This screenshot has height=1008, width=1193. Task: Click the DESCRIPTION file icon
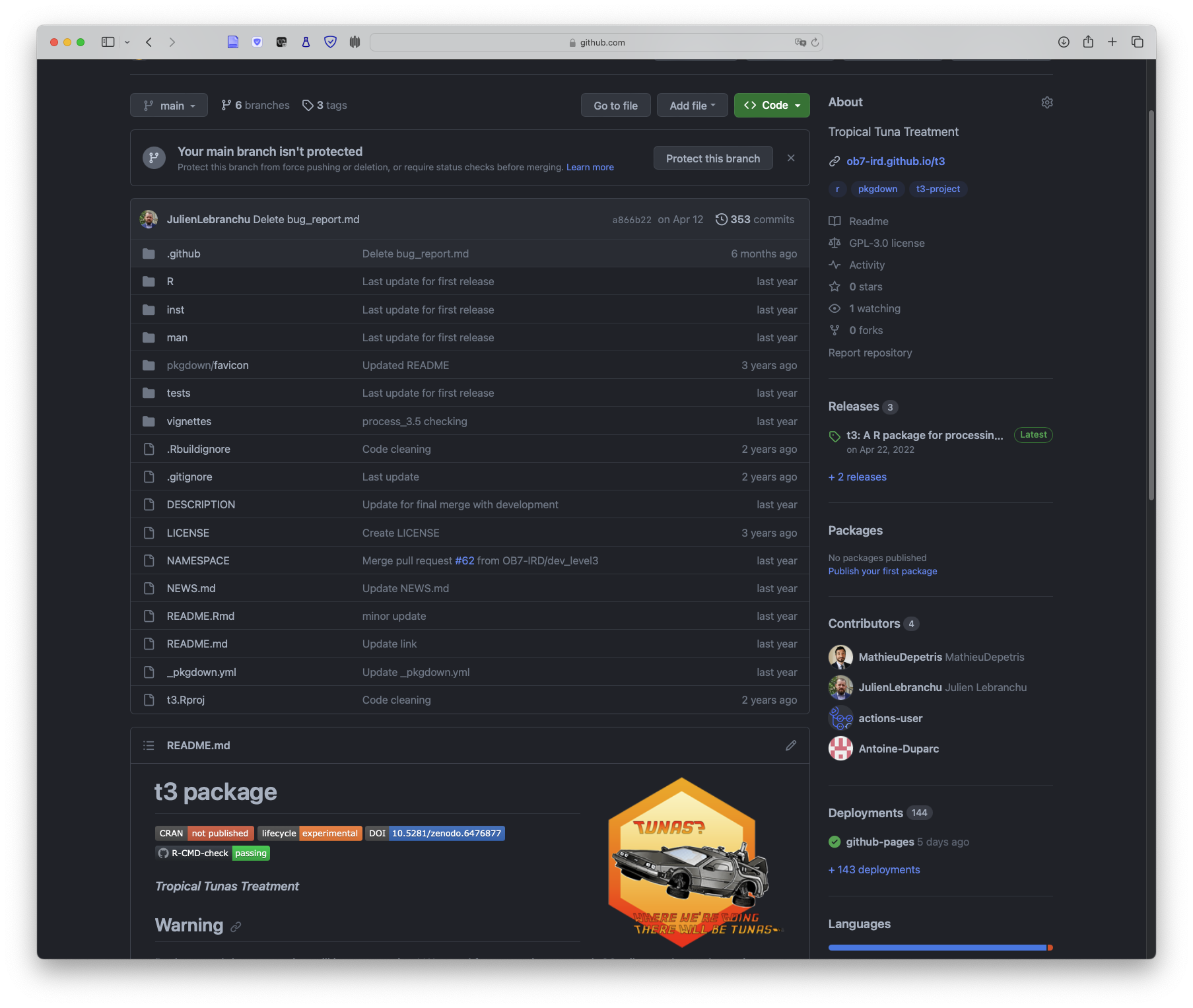pyautogui.click(x=149, y=504)
